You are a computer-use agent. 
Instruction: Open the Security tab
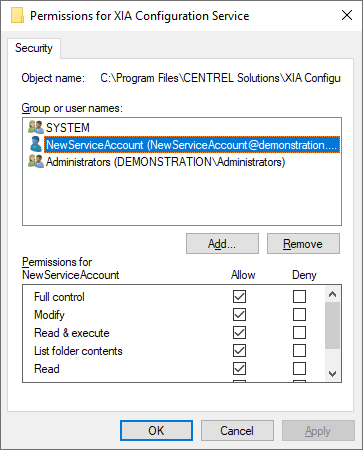[34, 48]
